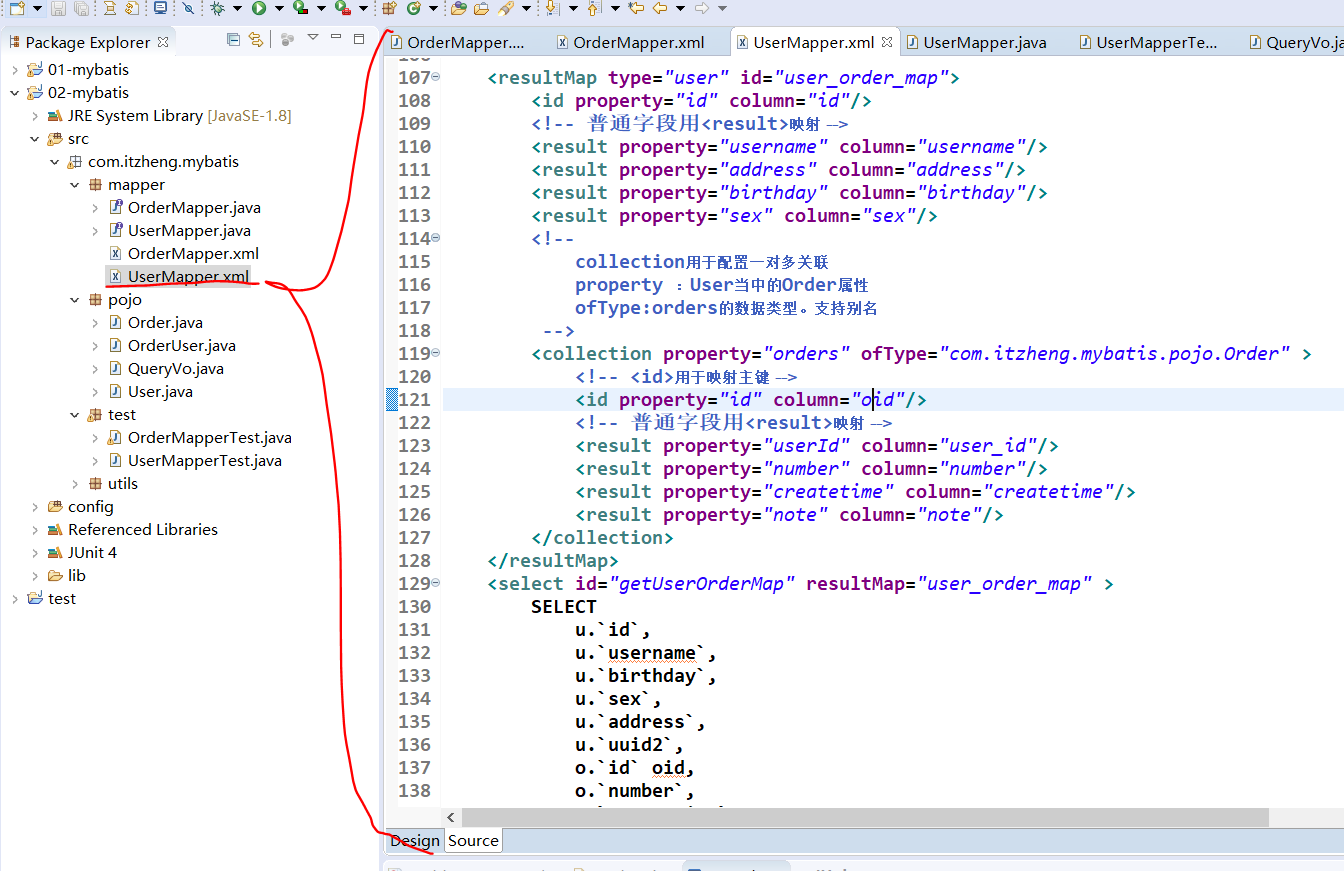The width and height of the screenshot is (1344, 871).
Task: Maximize the Package Explorer view
Action: click(x=359, y=38)
